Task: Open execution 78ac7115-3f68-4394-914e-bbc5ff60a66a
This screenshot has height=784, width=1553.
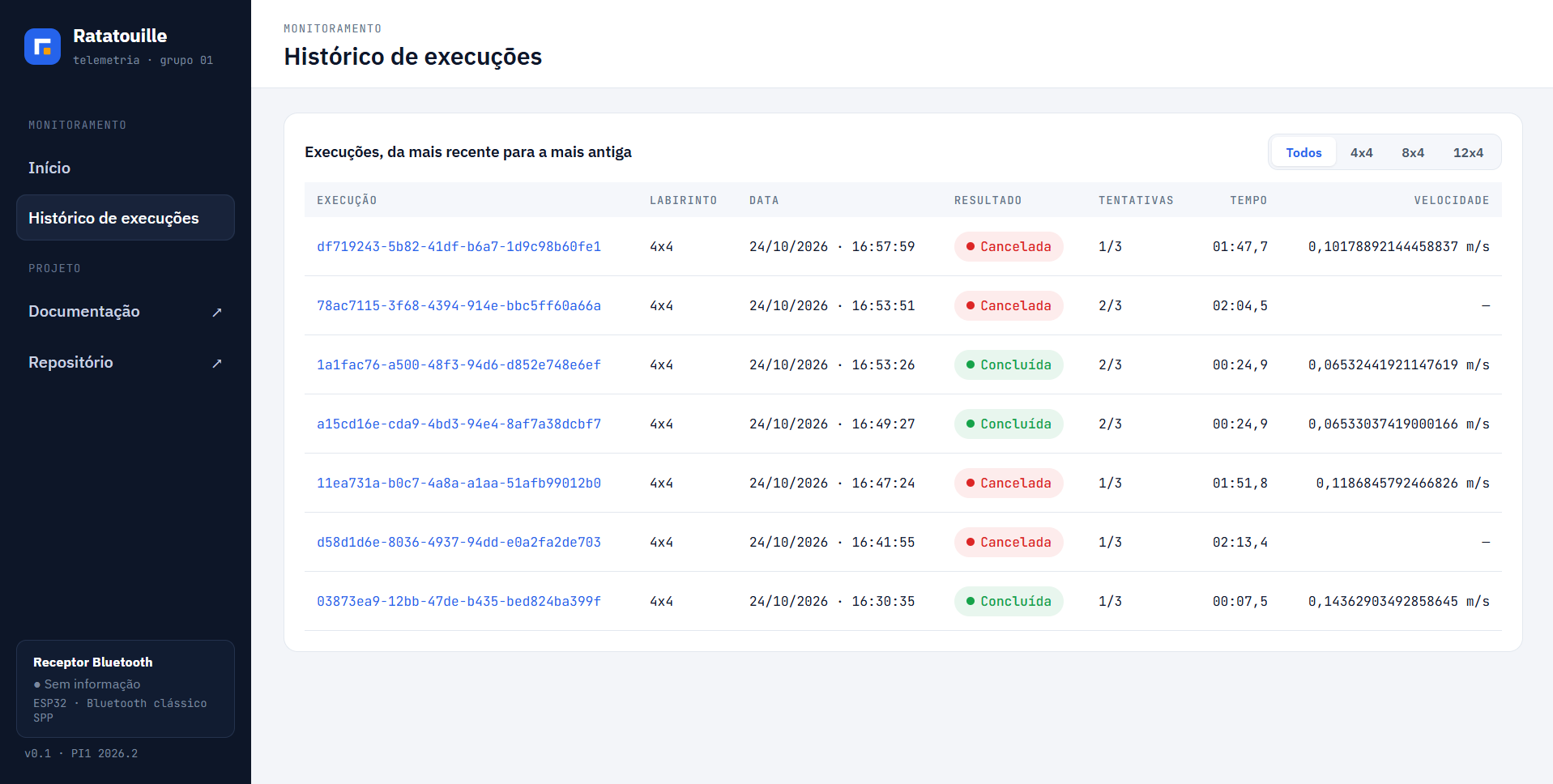Action: (459, 305)
